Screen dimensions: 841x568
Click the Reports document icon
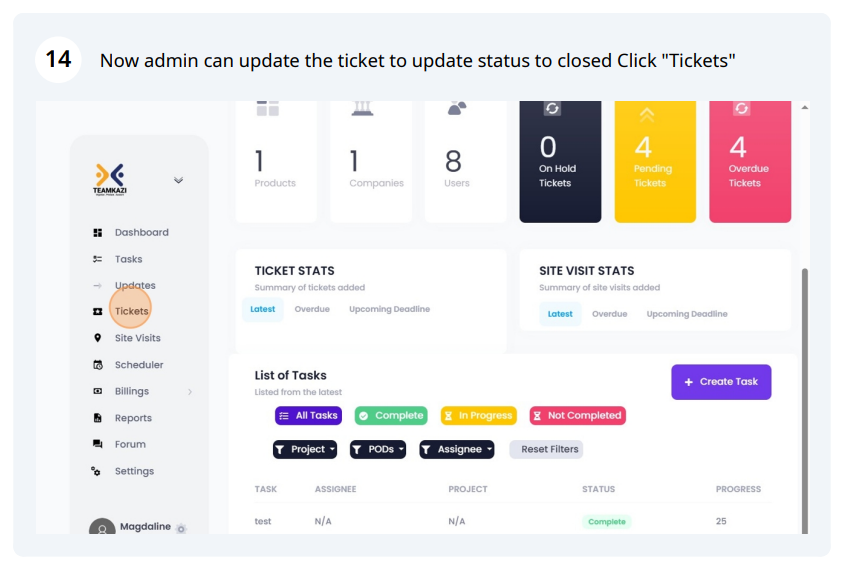tap(98, 418)
